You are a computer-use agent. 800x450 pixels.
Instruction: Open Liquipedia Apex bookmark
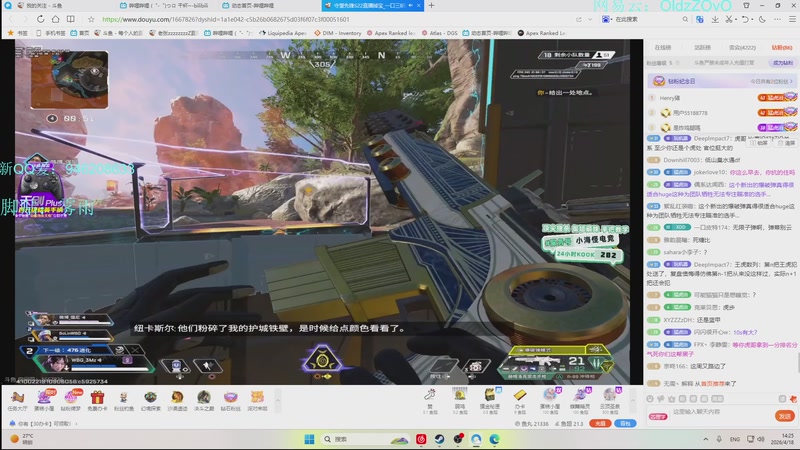(x=283, y=33)
